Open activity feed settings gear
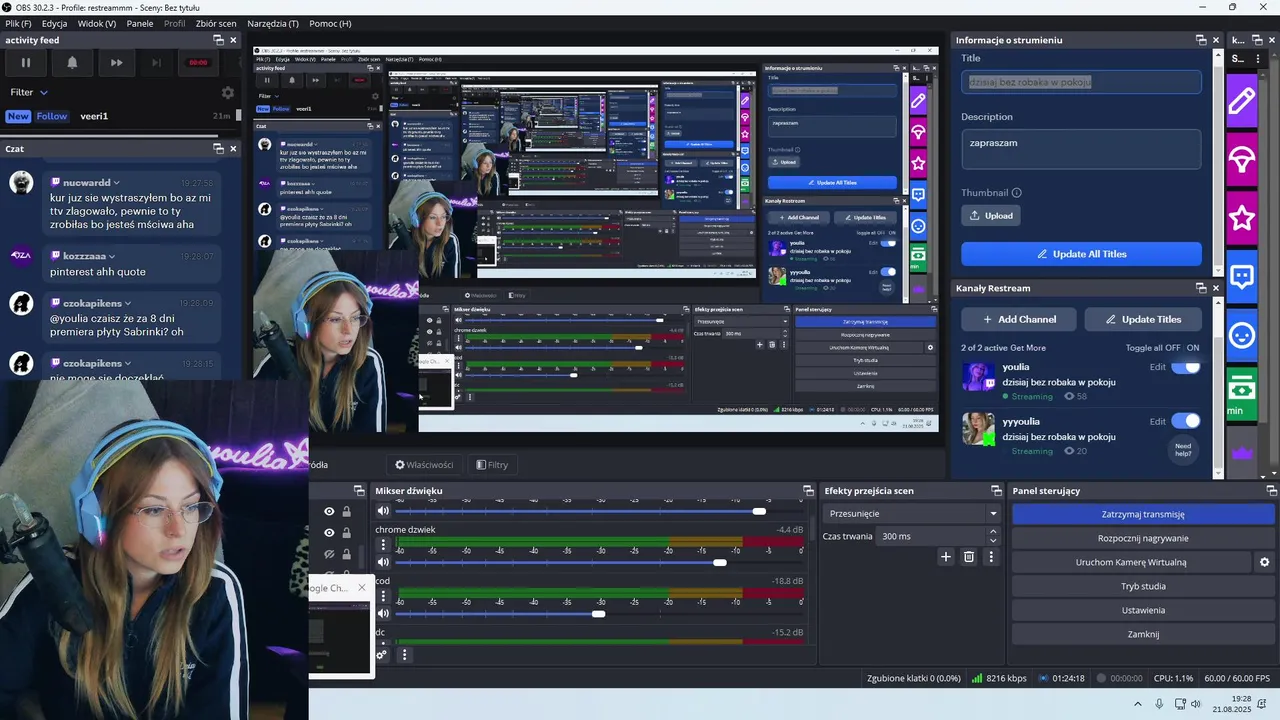 coord(227,92)
